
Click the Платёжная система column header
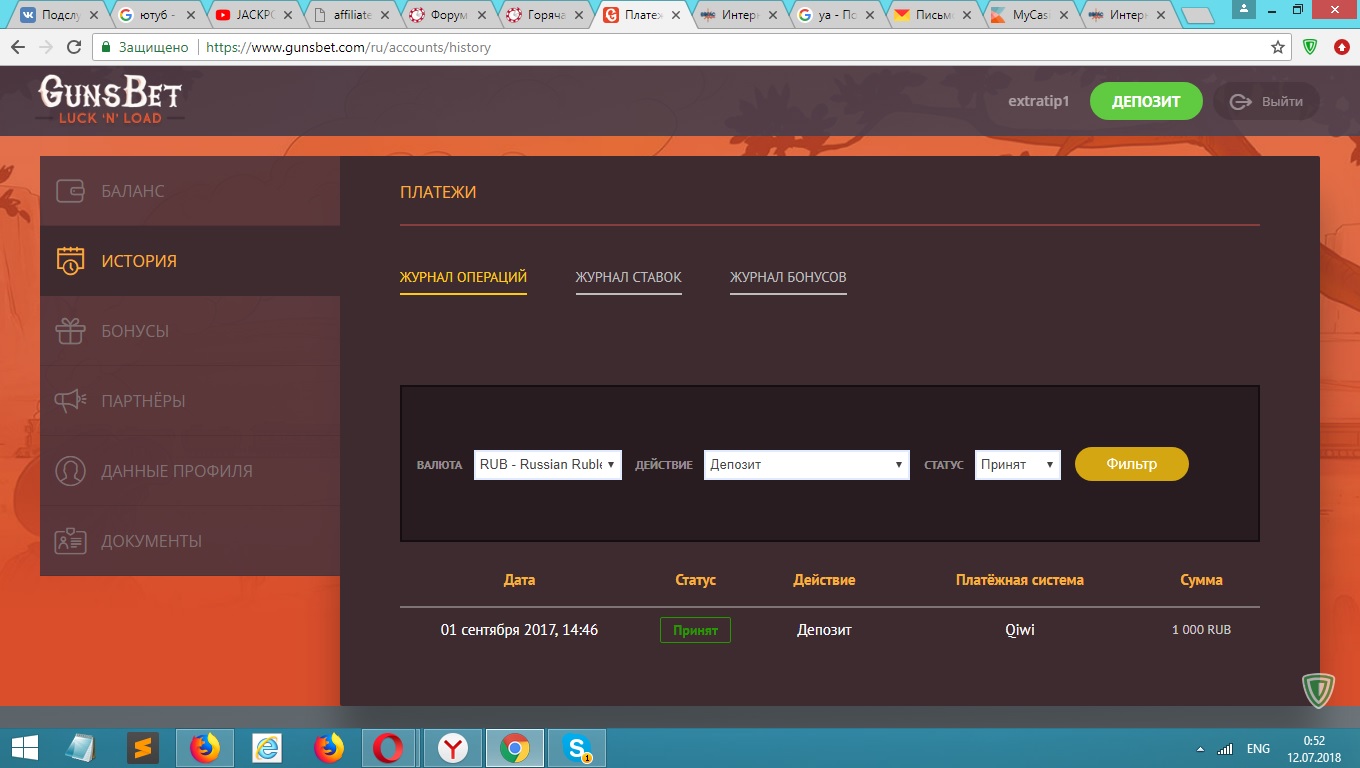pos(1019,580)
